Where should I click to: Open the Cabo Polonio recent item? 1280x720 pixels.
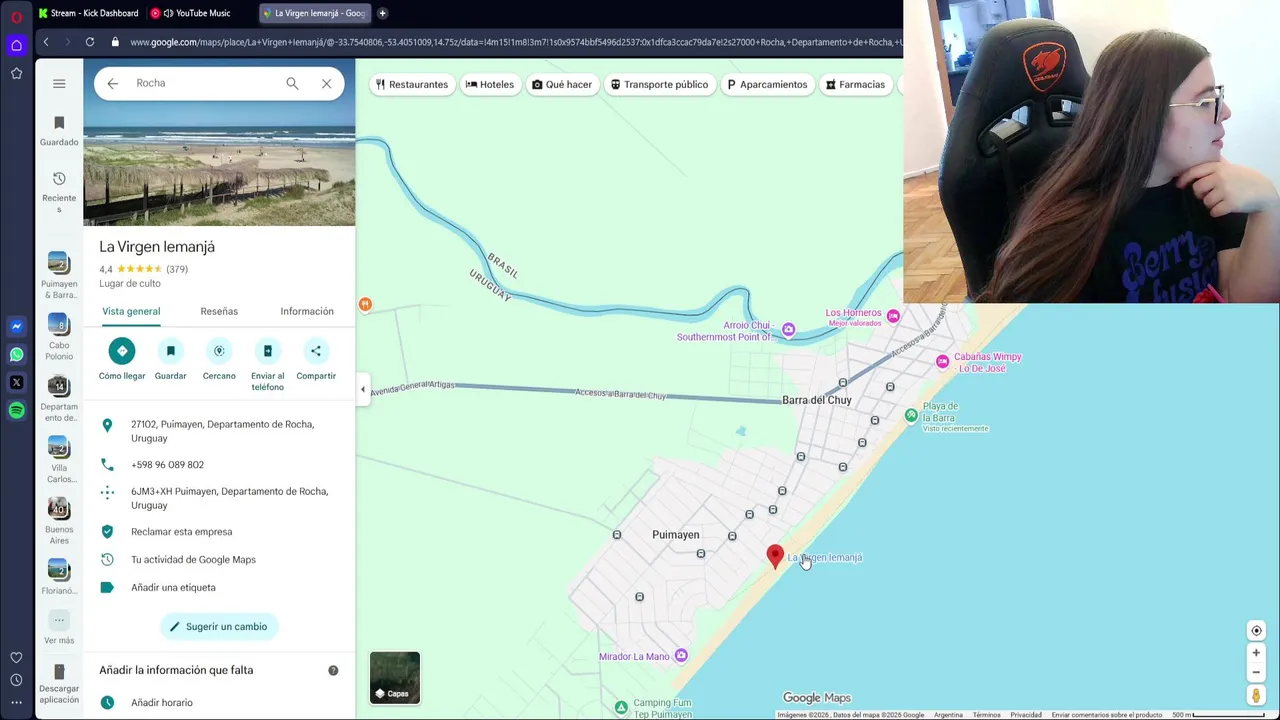(59, 337)
